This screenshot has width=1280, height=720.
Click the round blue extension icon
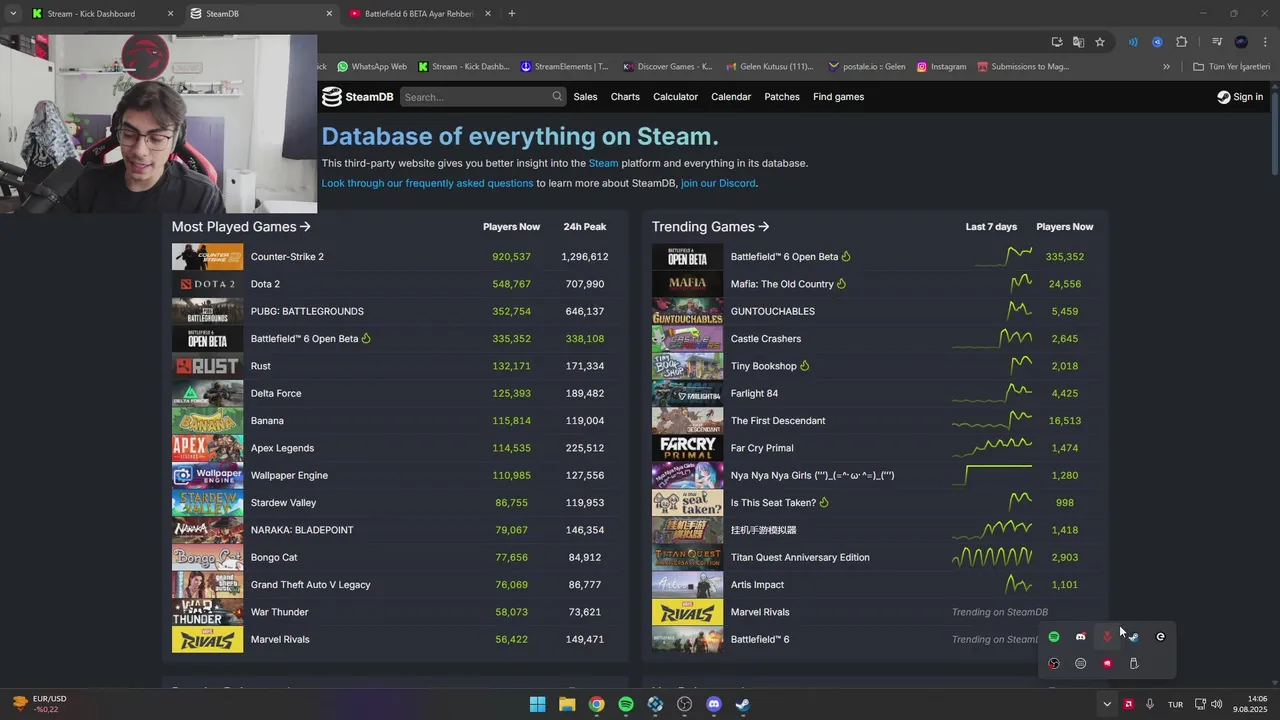click(1157, 42)
